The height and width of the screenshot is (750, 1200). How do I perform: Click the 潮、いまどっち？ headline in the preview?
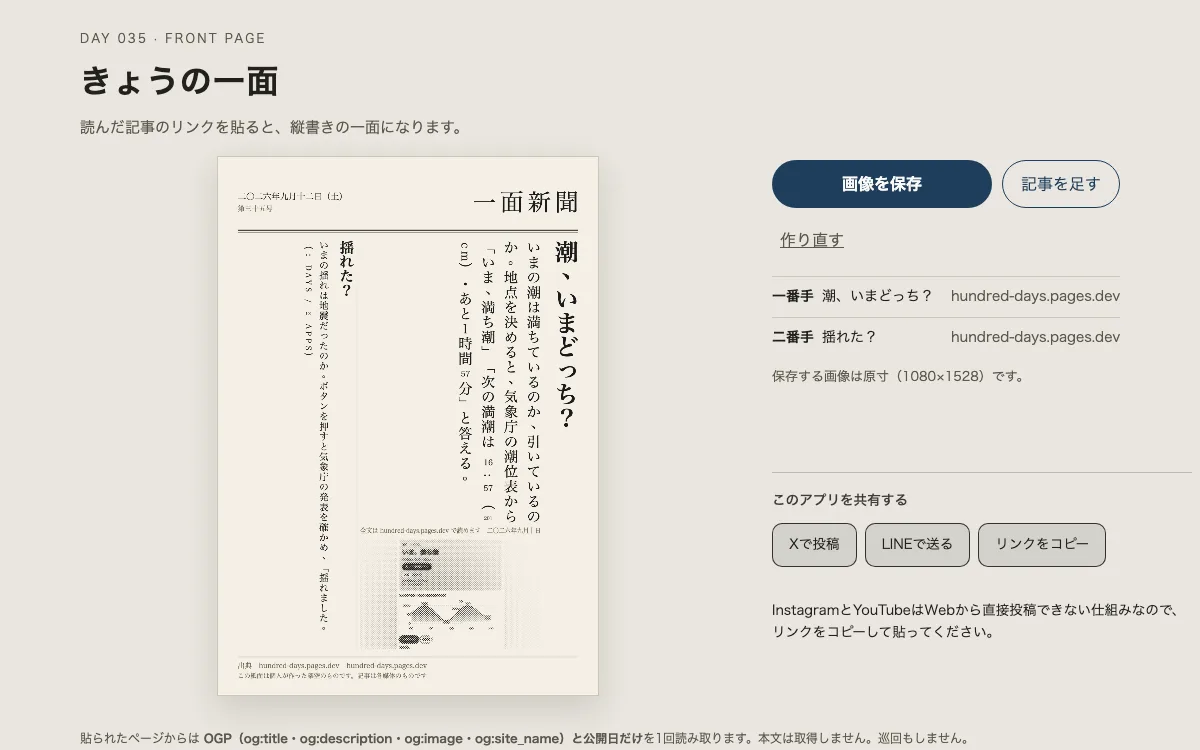click(567, 335)
